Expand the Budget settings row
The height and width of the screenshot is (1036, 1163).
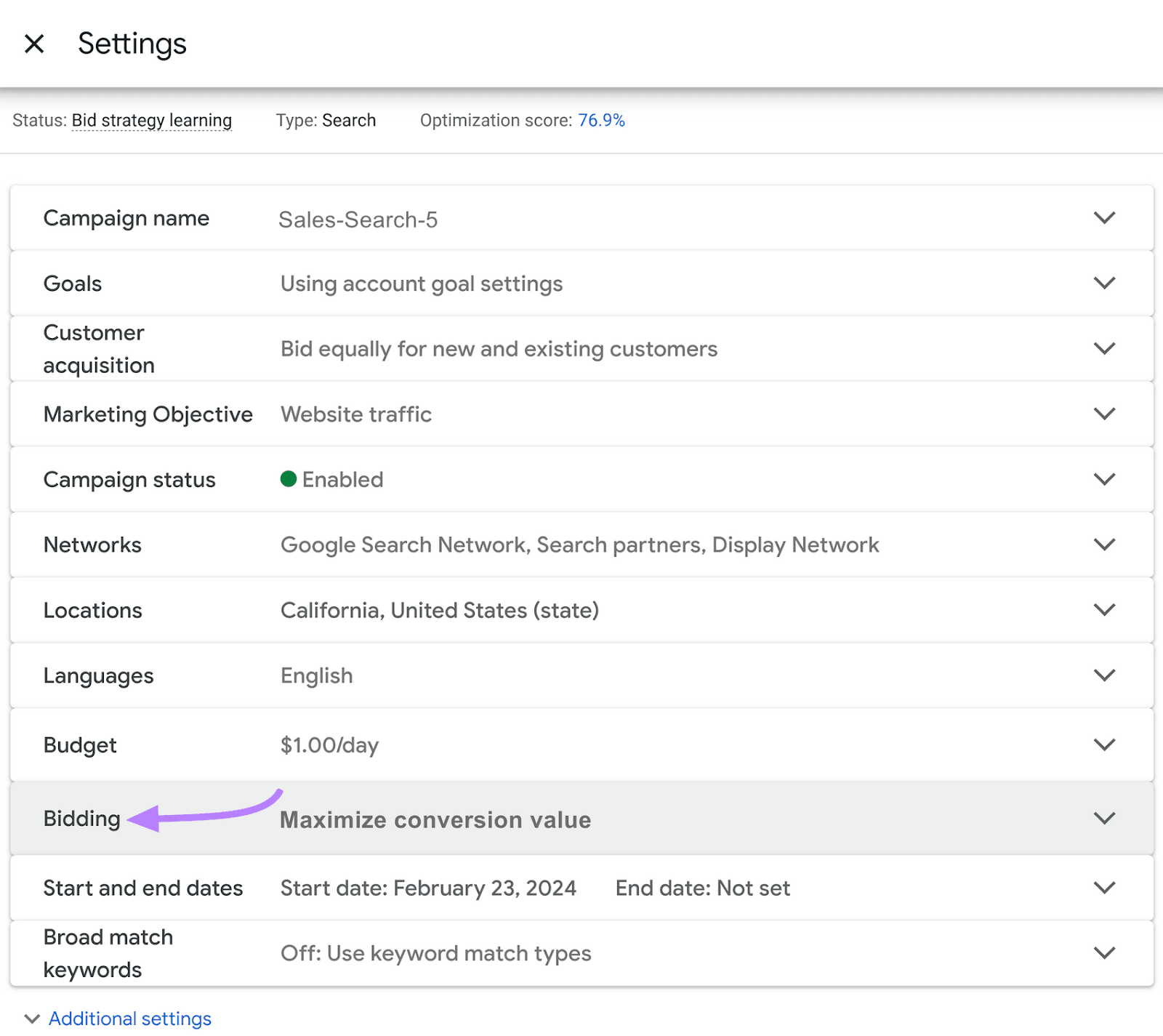pyautogui.click(x=1103, y=744)
